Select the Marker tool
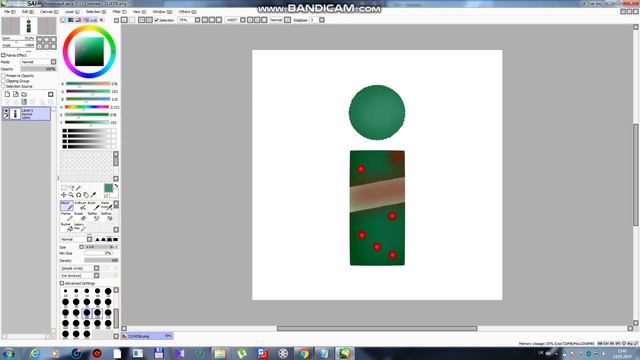 click(67, 216)
